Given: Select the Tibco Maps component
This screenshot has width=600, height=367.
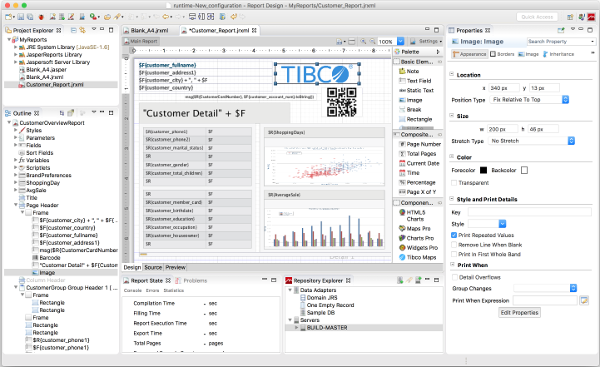Looking at the screenshot, I should click(417, 257).
